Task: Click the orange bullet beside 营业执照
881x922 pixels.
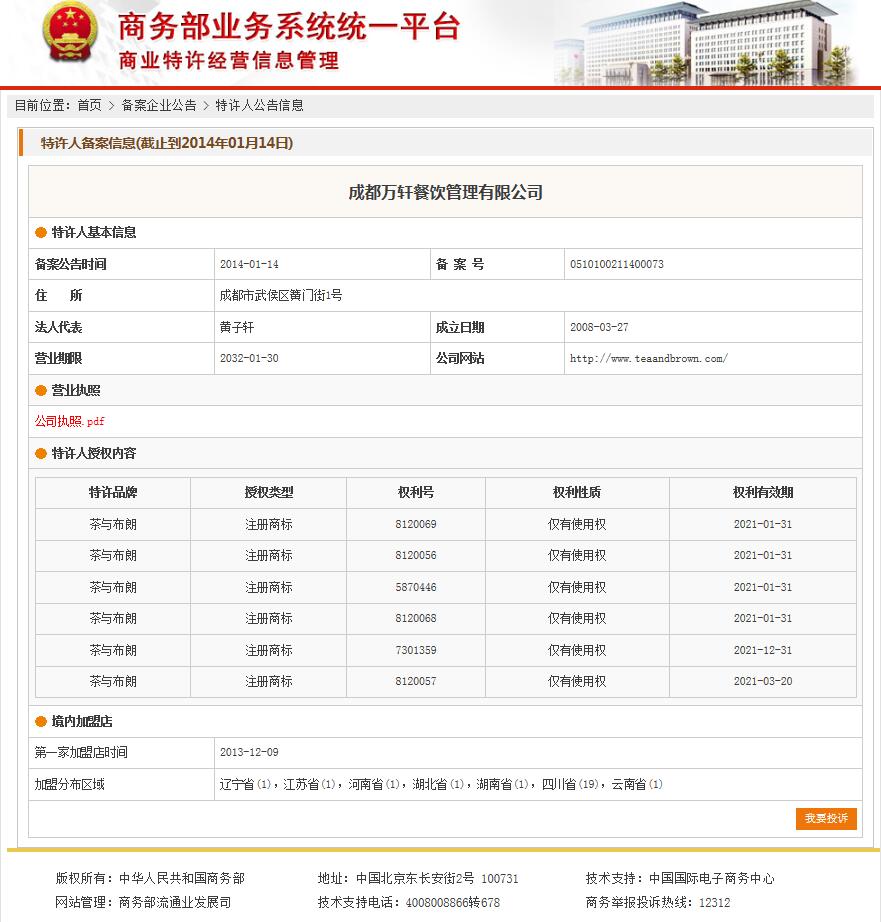Action: pos(41,391)
